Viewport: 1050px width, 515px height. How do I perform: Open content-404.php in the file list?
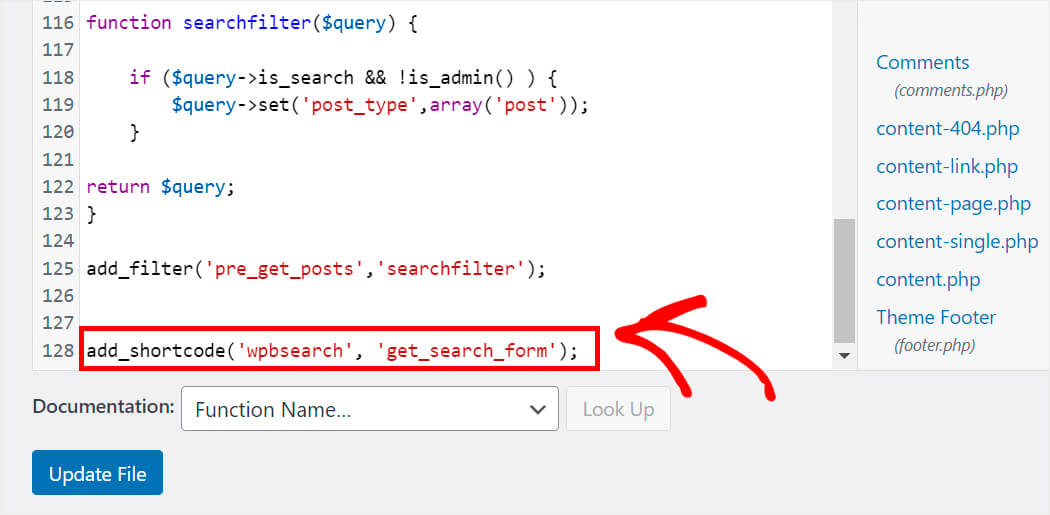click(948, 129)
